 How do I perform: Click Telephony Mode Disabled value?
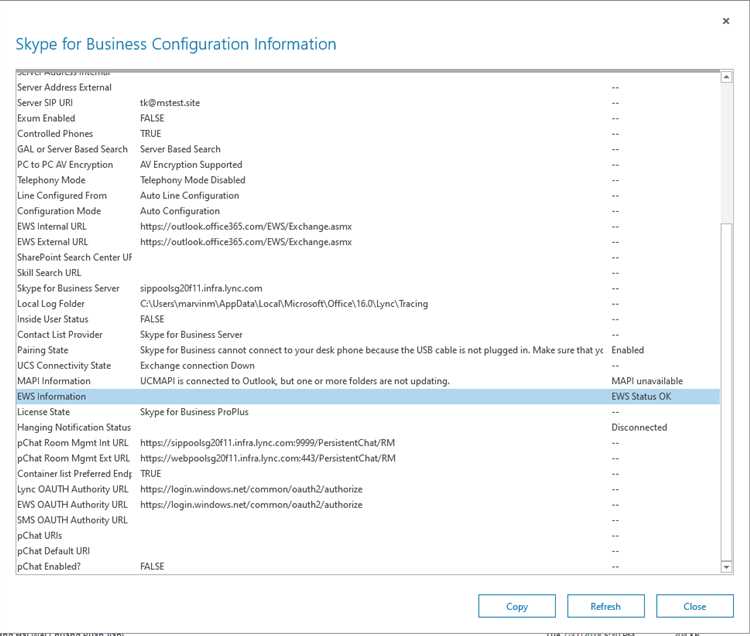[x=192, y=180]
